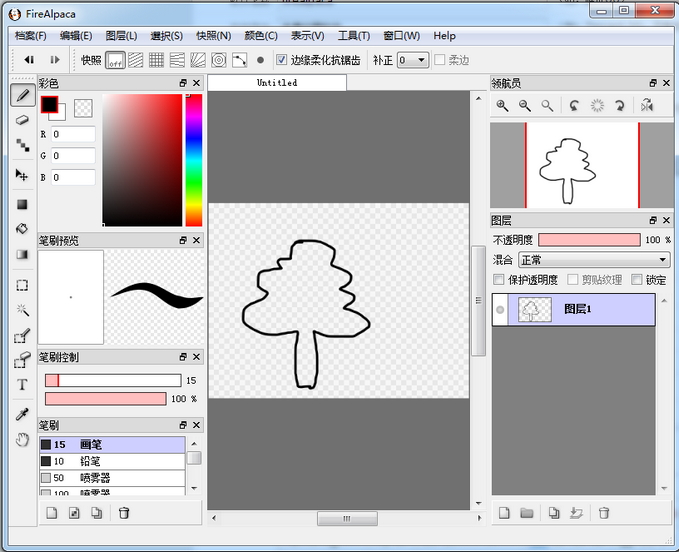Screen dimensions: 679x552
Task: Enable concentric circle snap
Action: pyautogui.click(x=219, y=60)
